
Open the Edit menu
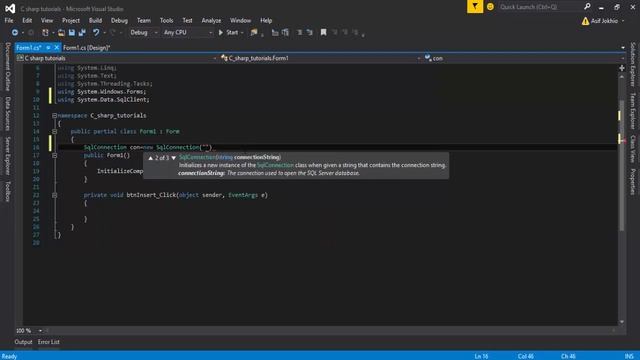27,20
